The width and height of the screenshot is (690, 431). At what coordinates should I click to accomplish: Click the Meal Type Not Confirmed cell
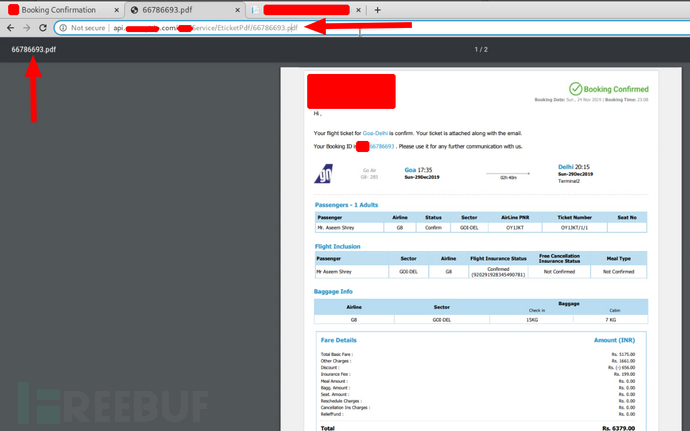(x=618, y=272)
